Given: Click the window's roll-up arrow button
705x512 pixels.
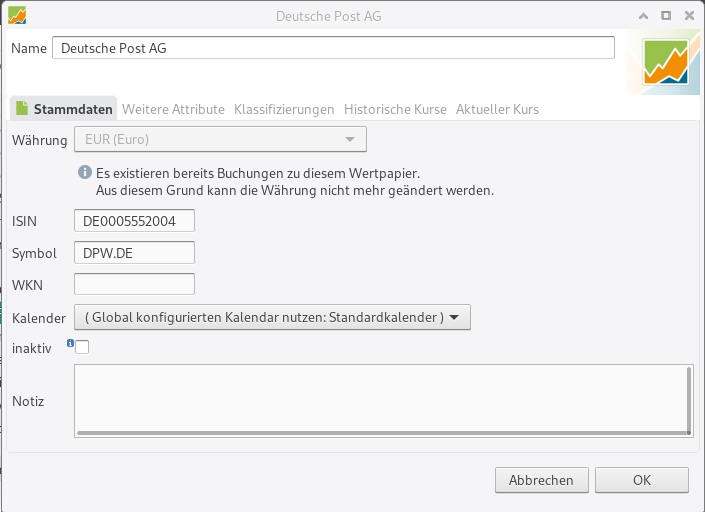Looking at the screenshot, I should (643, 16).
